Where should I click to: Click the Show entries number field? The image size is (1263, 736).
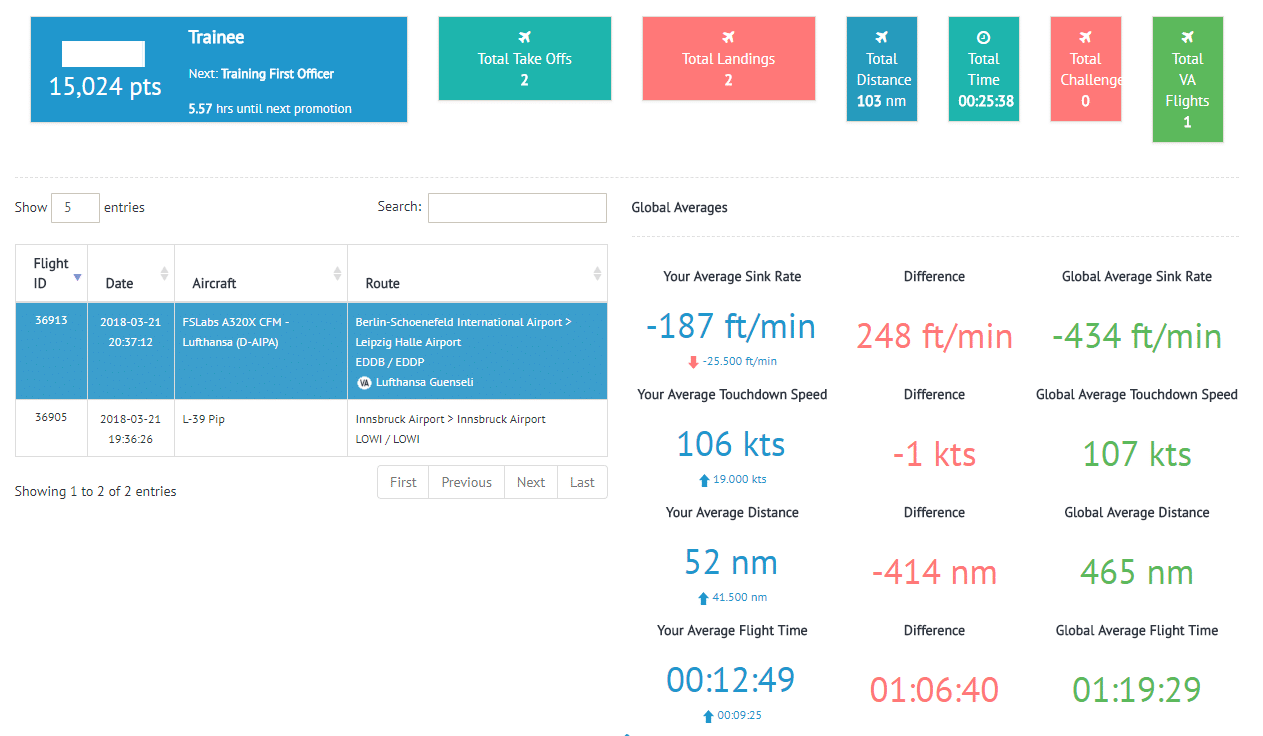coord(75,208)
